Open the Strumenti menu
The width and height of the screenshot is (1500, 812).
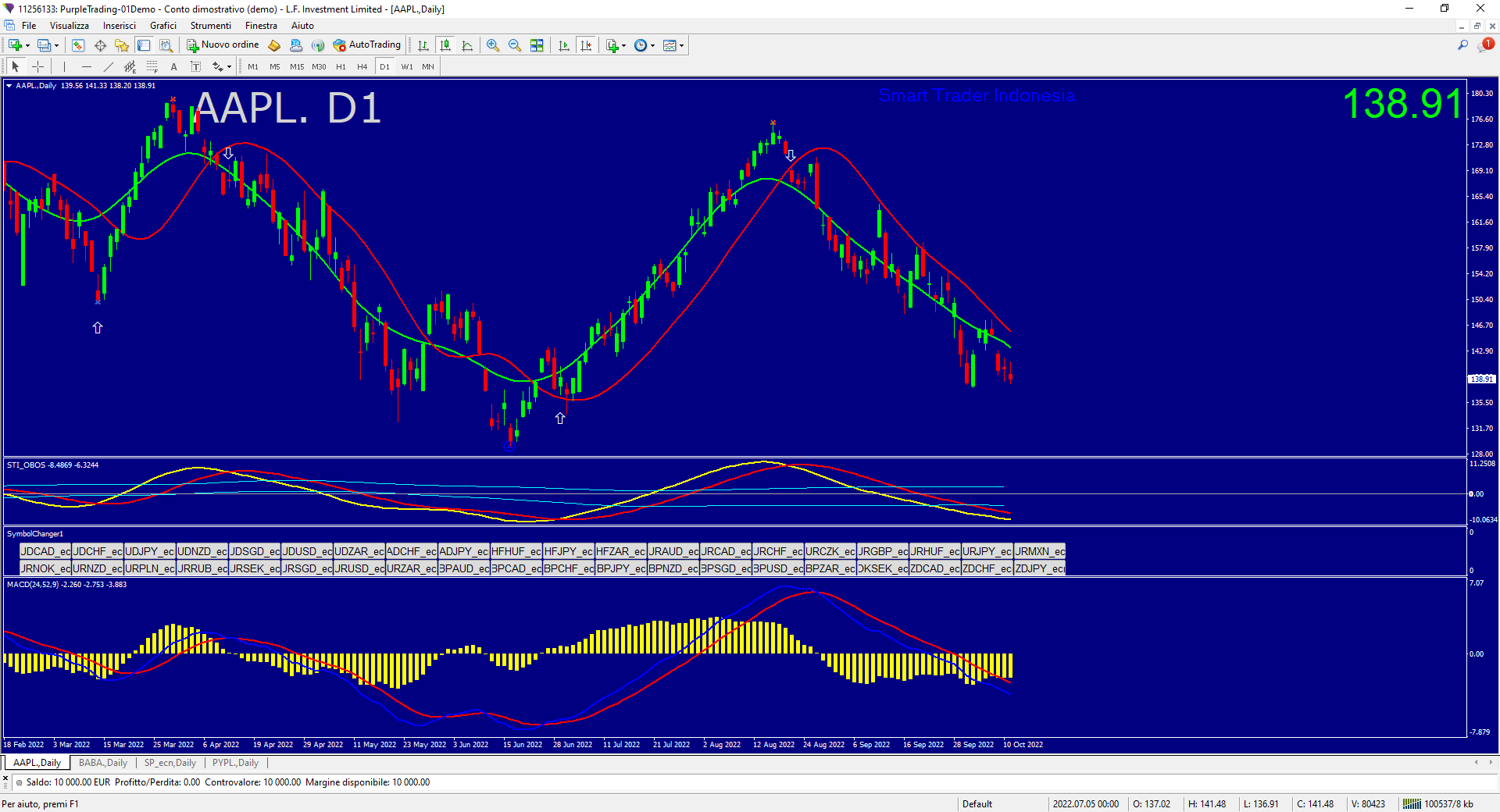[x=211, y=26]
